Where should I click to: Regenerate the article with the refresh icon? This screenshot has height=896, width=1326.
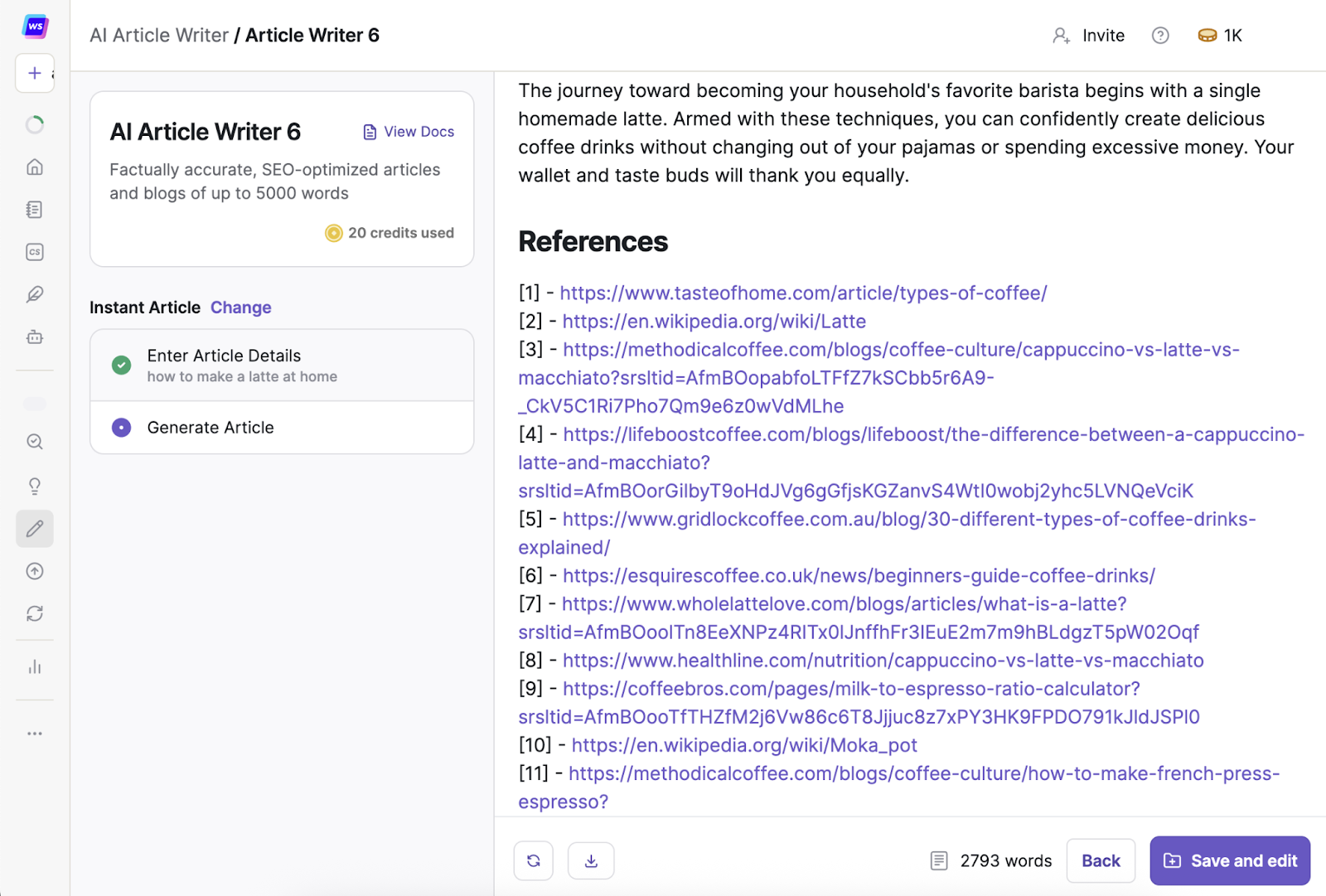pos(533,860)
